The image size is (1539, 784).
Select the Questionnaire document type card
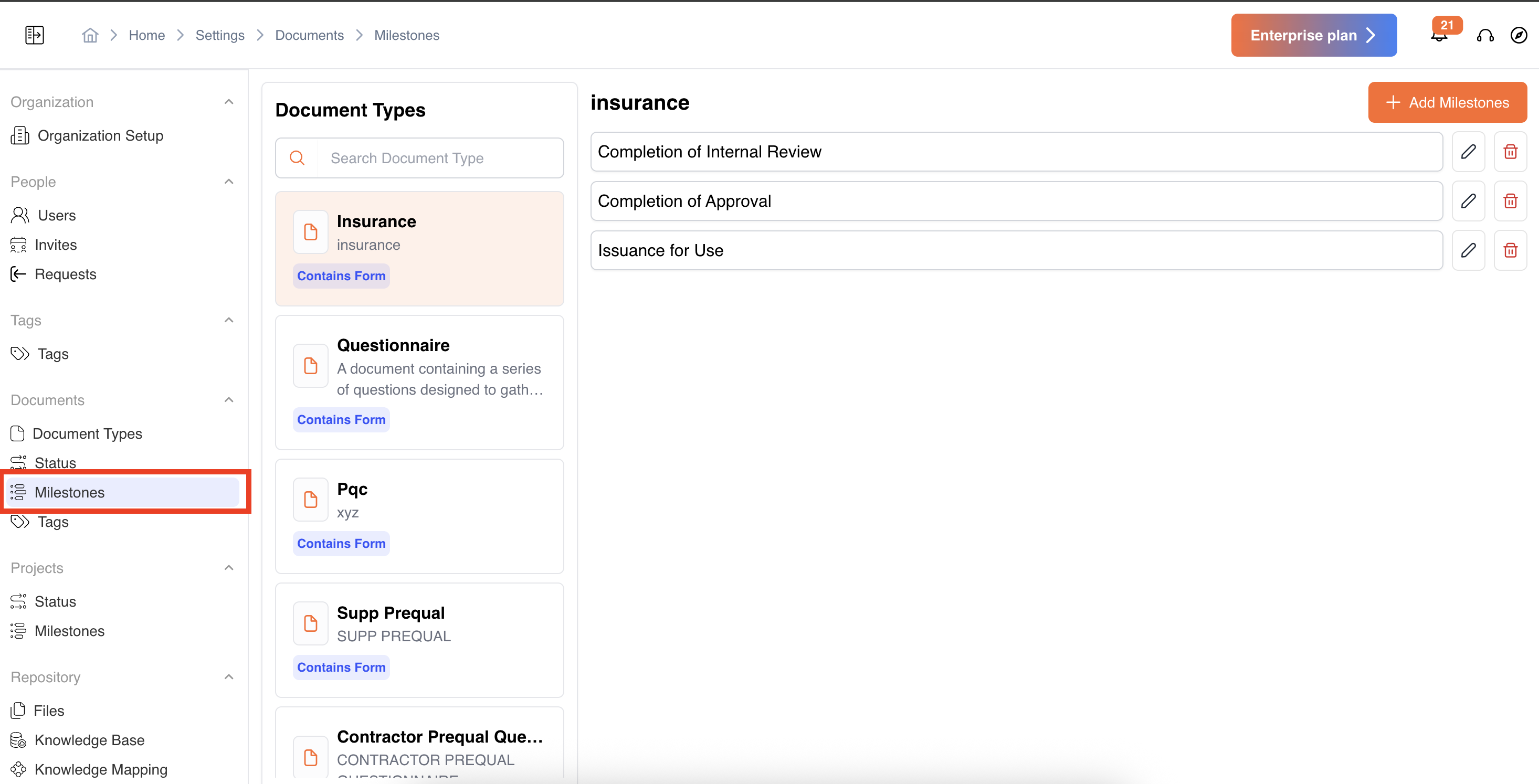point(419,382)
